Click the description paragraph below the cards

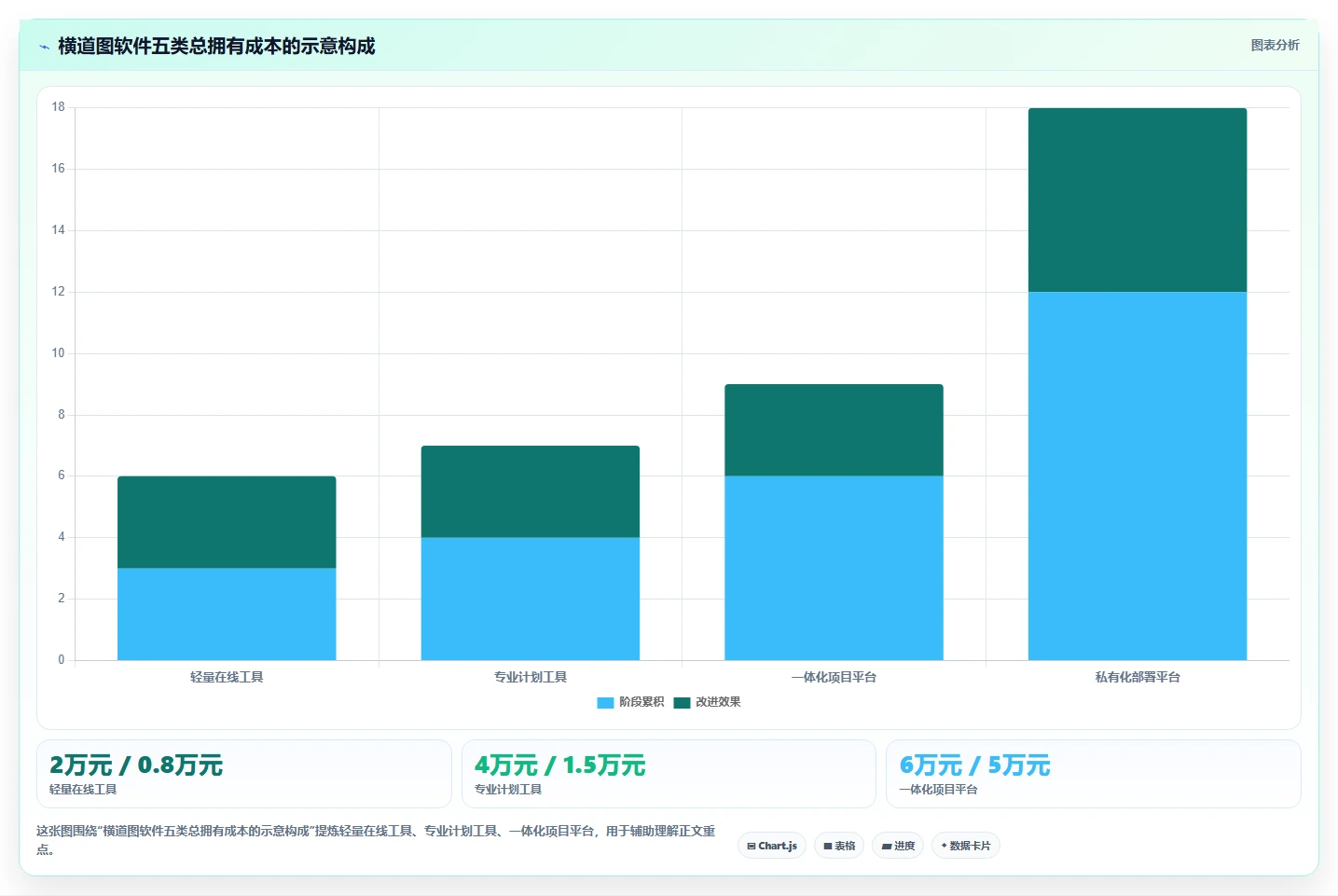[x=376, y=839]
